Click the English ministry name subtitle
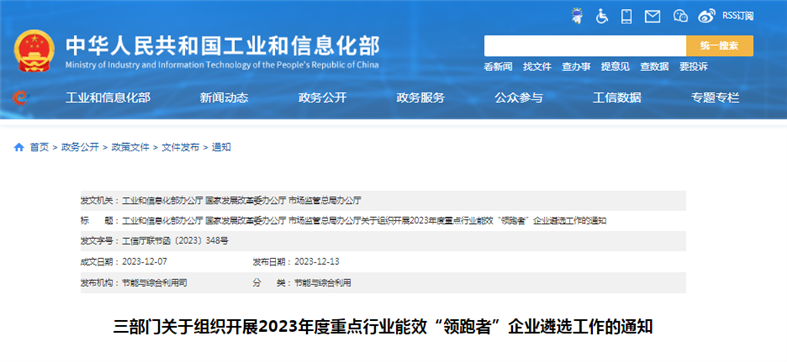 222,65
